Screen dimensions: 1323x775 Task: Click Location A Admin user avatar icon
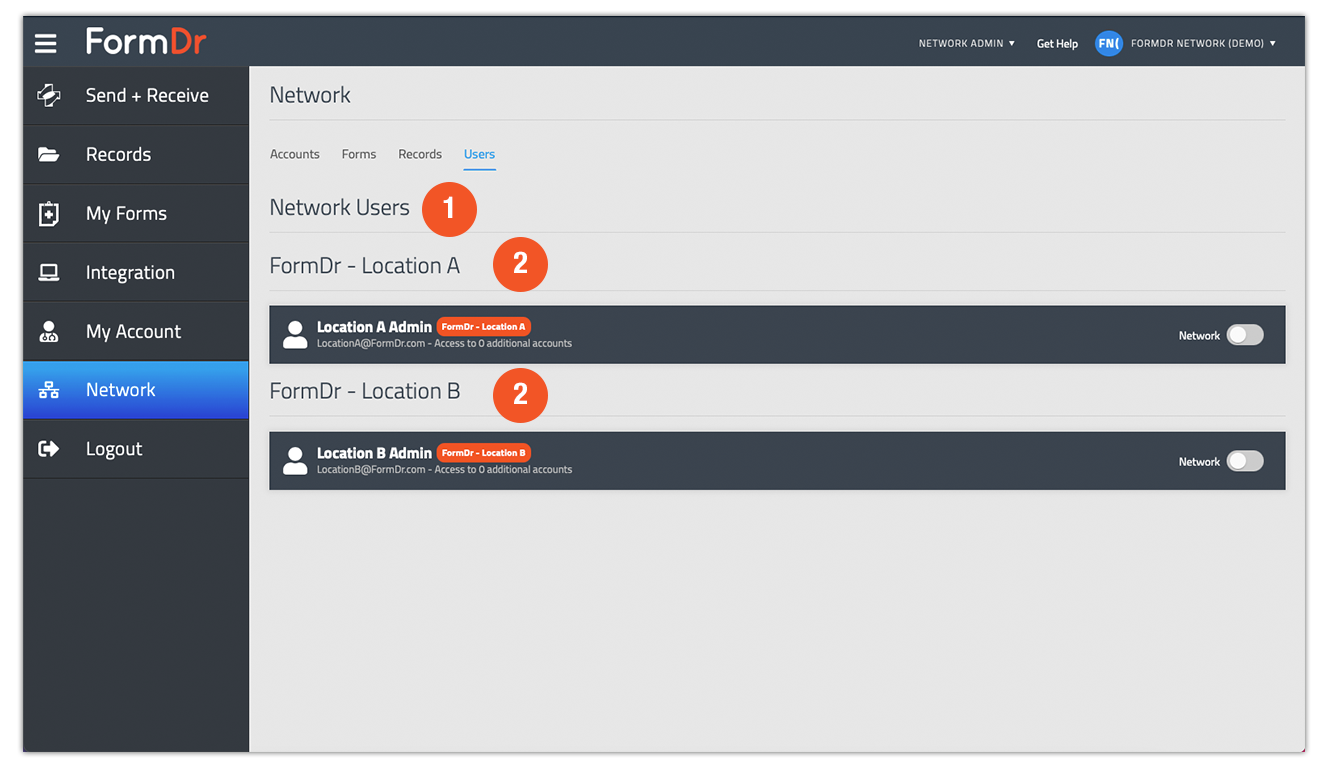(295, 334)
